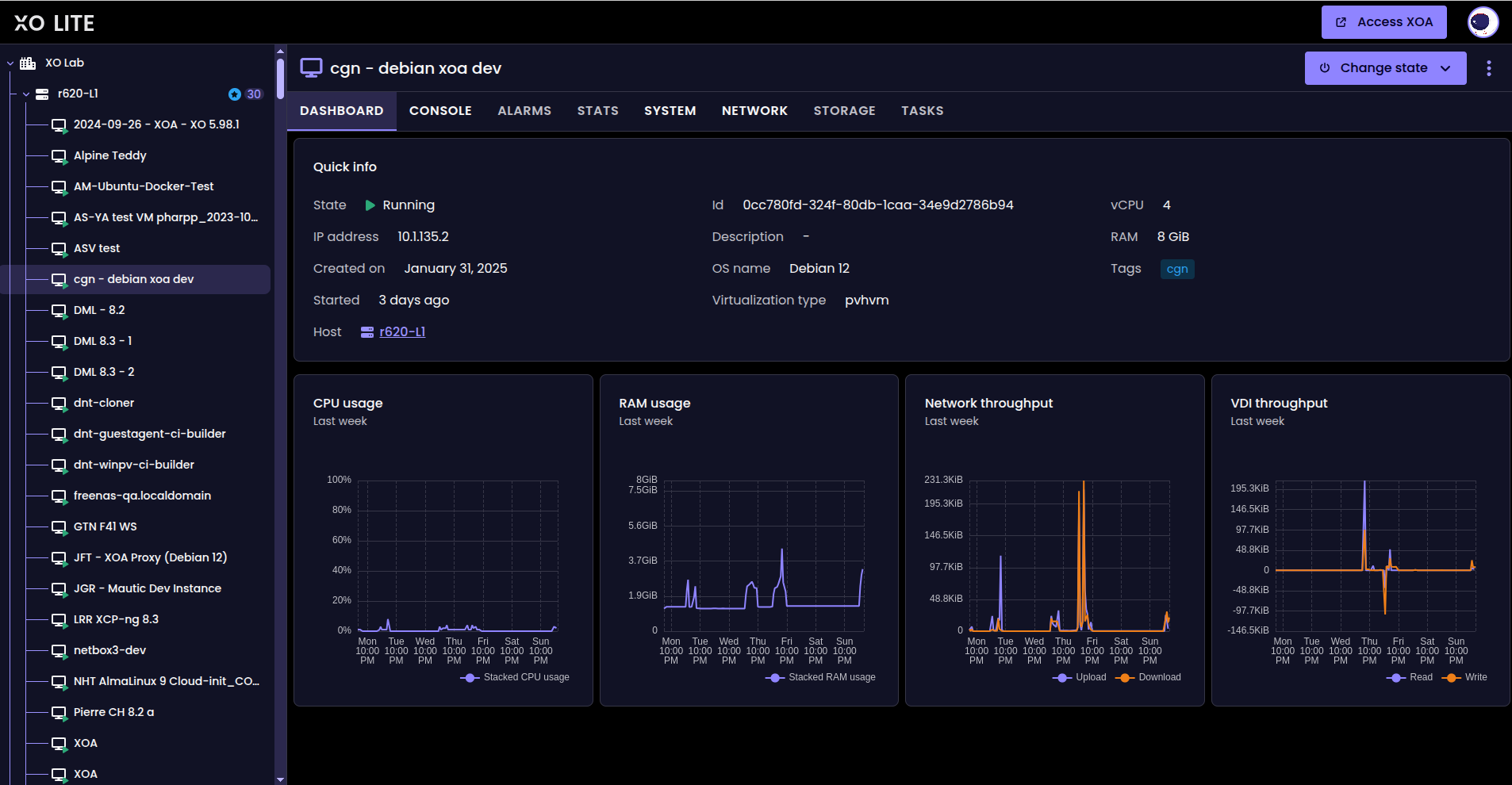Click the cgn tag
This screenshot has width=1512, height=785.
point(1177,269)
